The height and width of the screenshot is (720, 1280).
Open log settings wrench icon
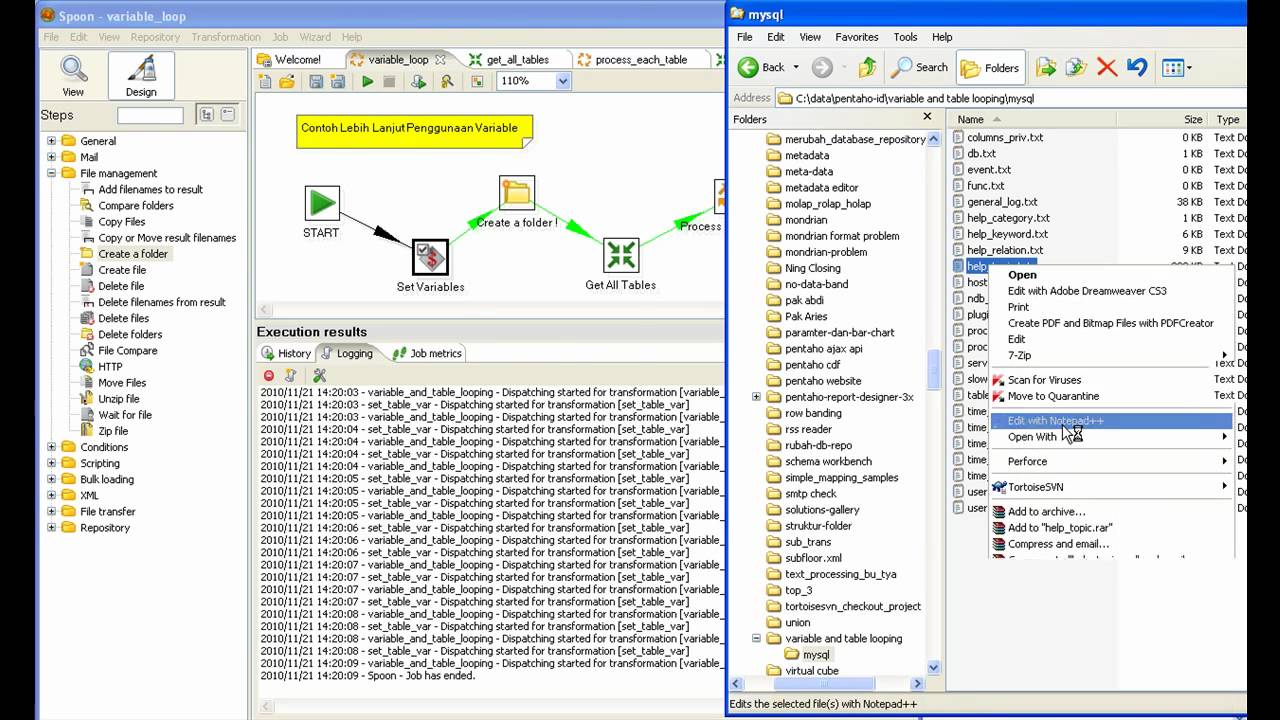[320, 375]
